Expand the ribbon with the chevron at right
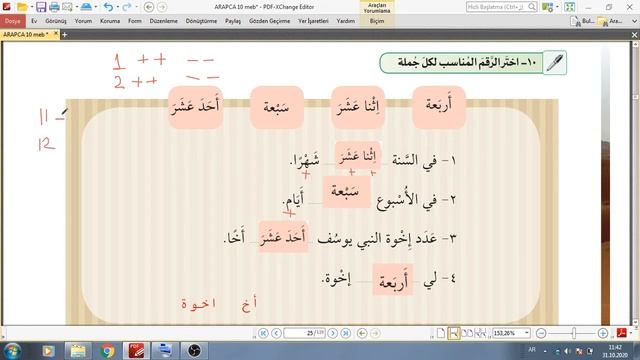 [x=635, y=21]
